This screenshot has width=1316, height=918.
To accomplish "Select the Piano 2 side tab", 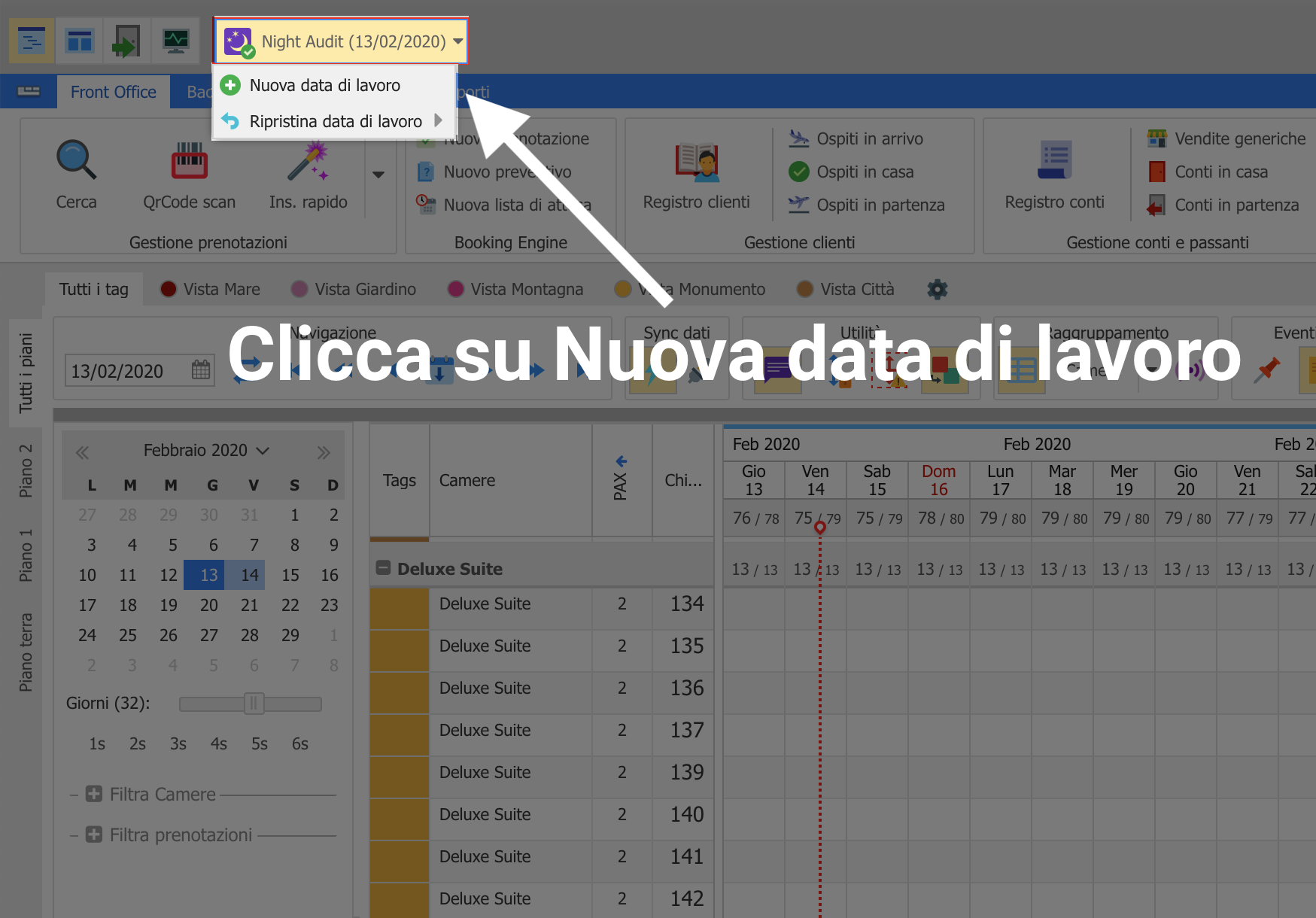I will [26, 470].
